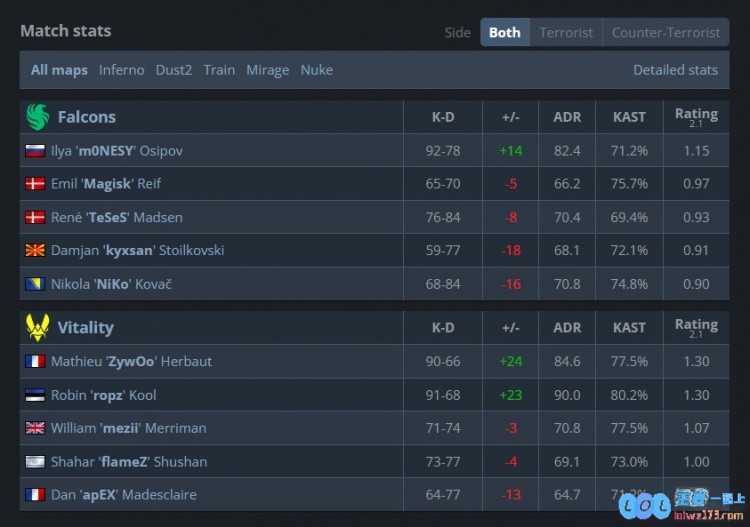Screen dimensions: 750x527
Task: Click the Danish flag beside Magisk
Action: [x=35, y=184]
